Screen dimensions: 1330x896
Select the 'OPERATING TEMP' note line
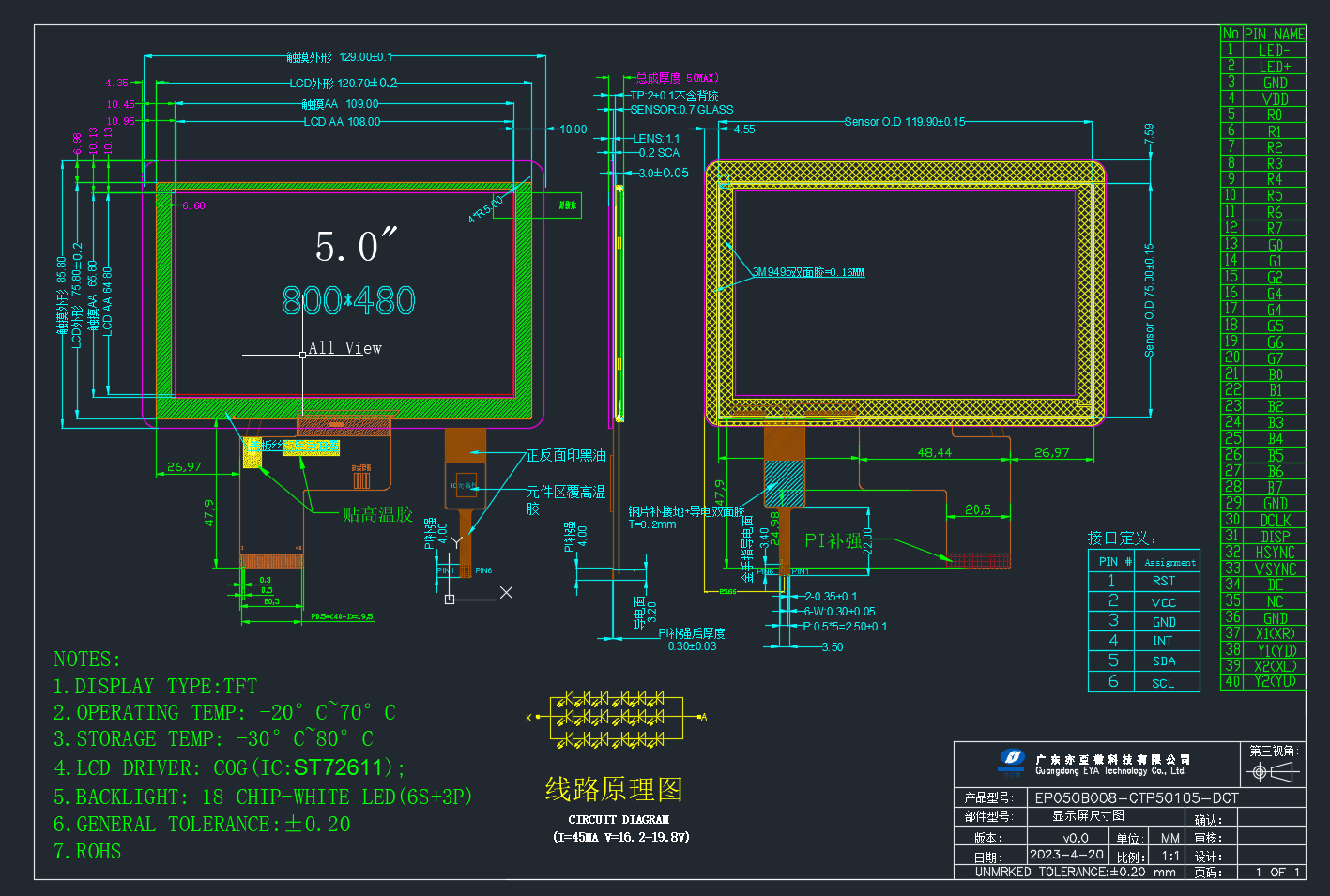[224, 713]
